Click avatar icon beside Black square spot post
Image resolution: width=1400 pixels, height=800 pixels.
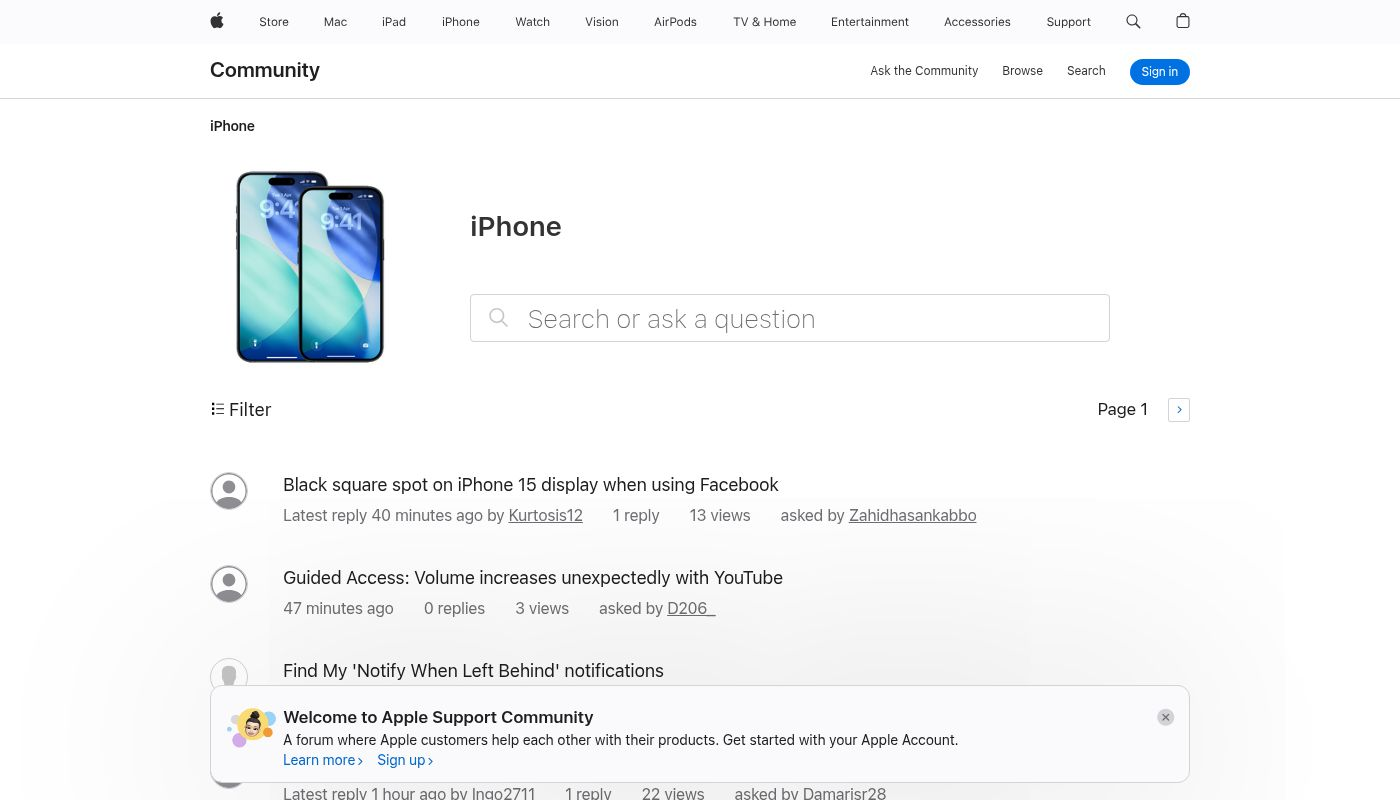(229, 491)
